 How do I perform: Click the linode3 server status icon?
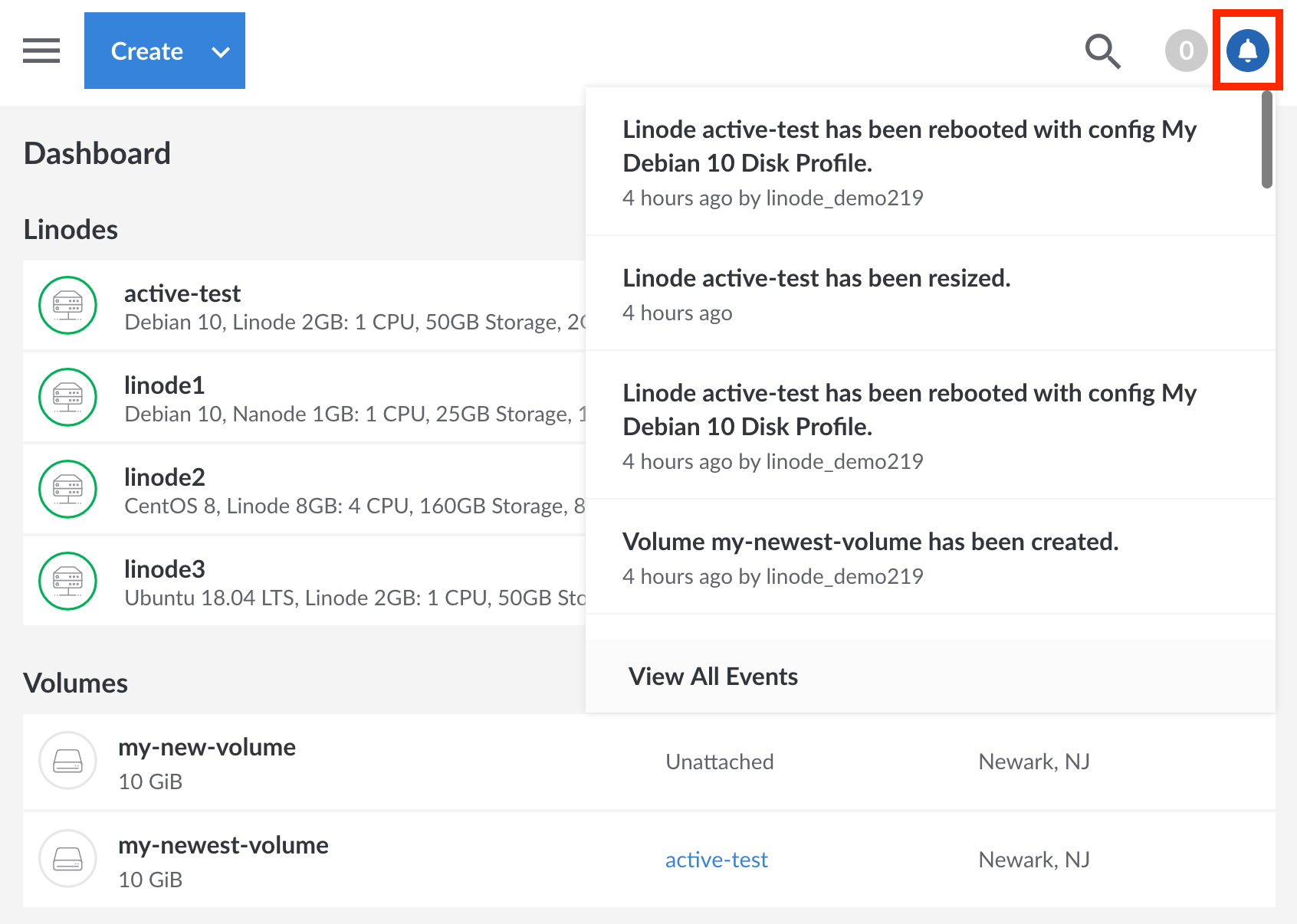coord(68,581)
